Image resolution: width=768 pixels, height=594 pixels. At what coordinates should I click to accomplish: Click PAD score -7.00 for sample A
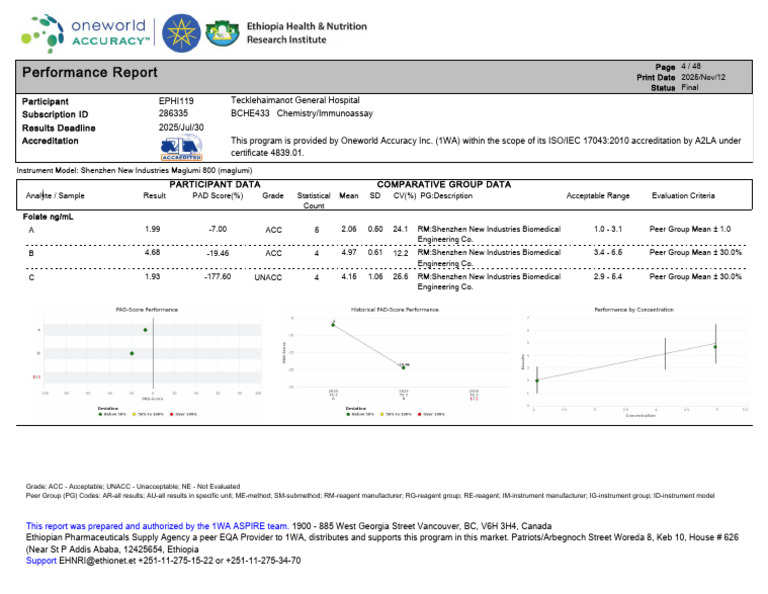click(x=217, y=229)
